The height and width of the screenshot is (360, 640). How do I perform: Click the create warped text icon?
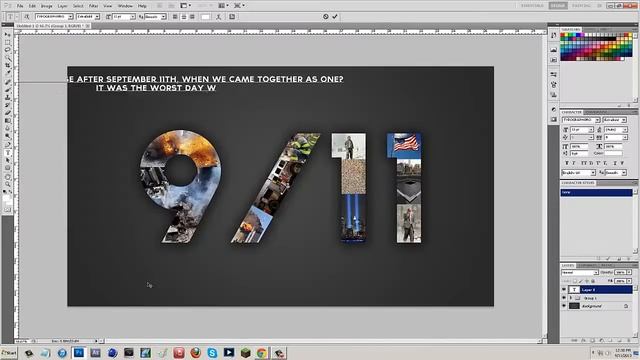coord(219,17)
